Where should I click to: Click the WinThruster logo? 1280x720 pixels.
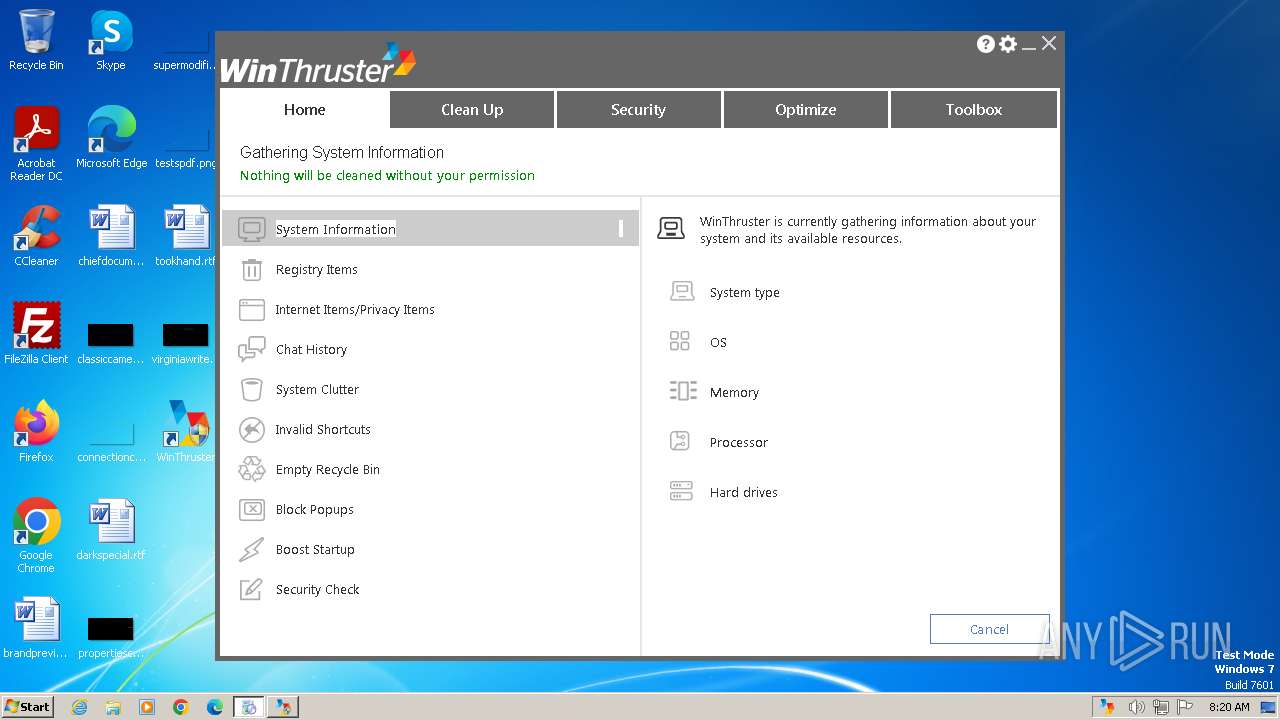click(x=318, y=63)
